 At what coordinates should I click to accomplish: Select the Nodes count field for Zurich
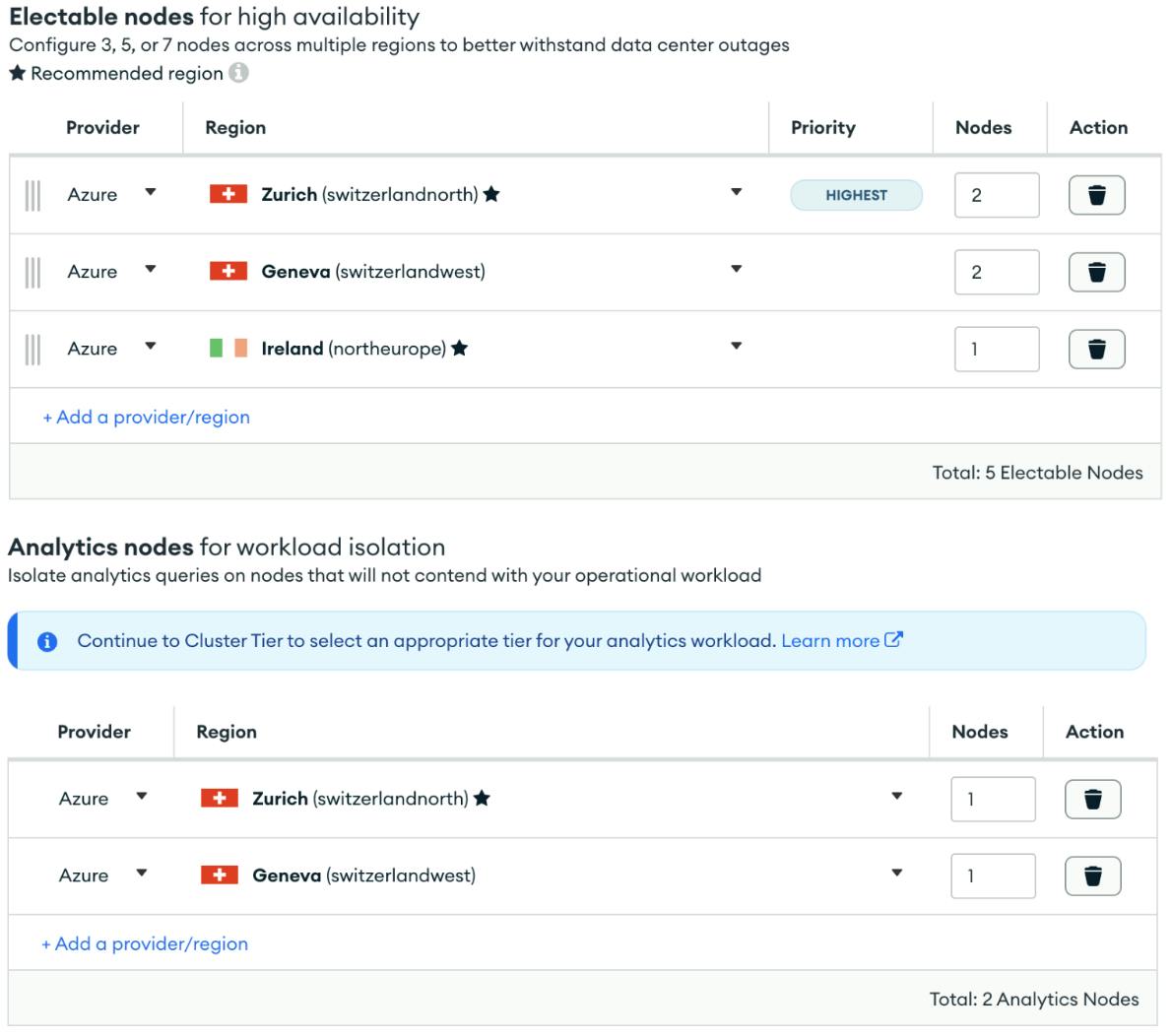pos(996,194)
